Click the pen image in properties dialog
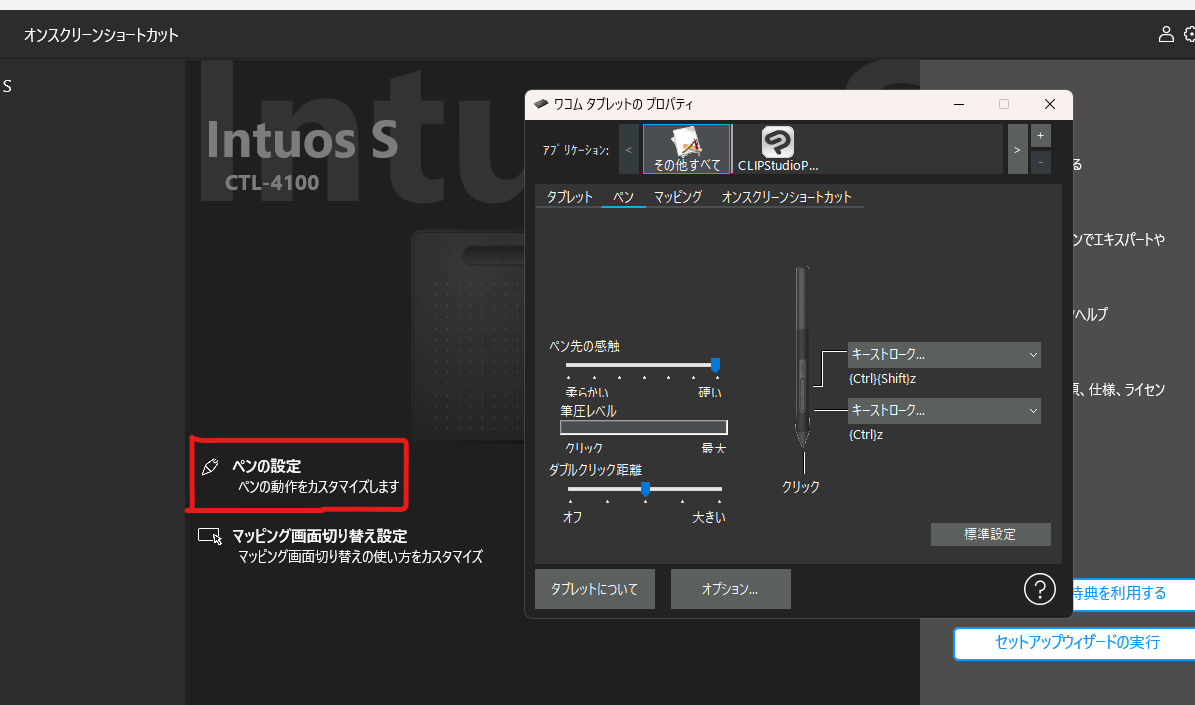Screen dimensions: 1195x705 click(802, 357)
